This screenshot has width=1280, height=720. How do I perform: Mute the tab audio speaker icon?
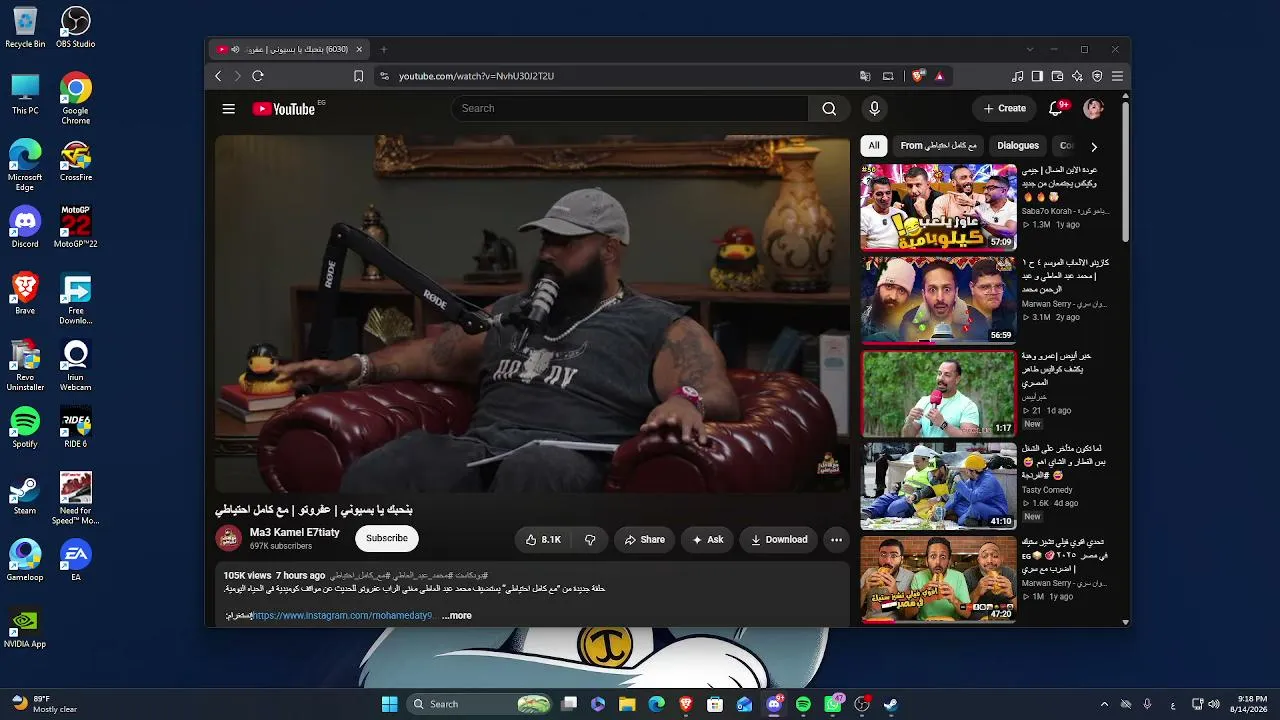pyautogui.click(x=235, y=49)
